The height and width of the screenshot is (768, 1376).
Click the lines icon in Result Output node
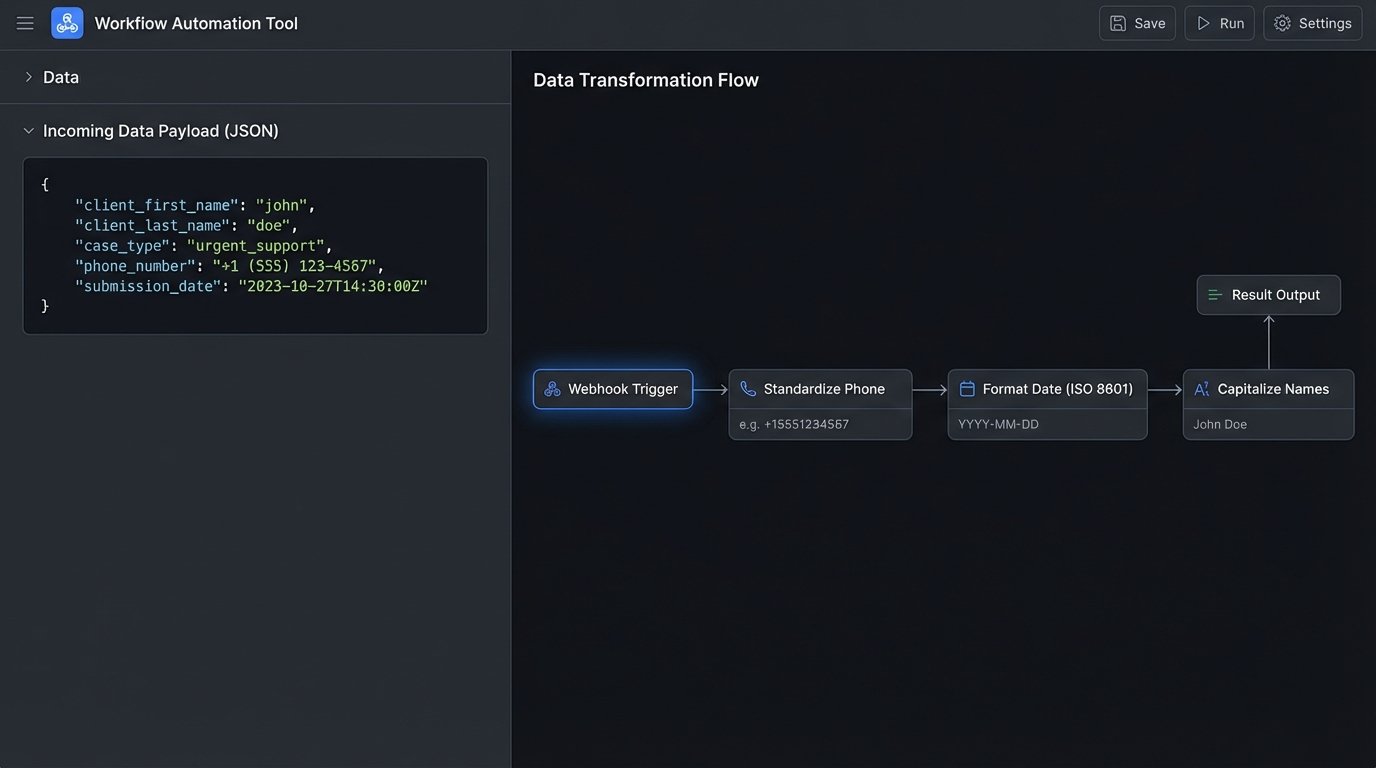point(1216,295)
